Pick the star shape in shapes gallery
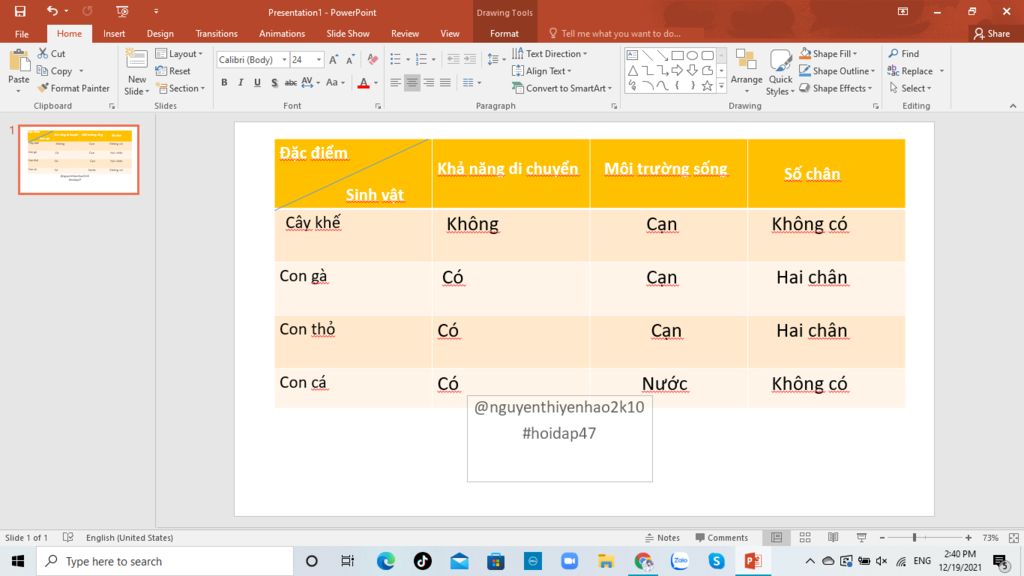1024x576 pixels. point(707,86)
